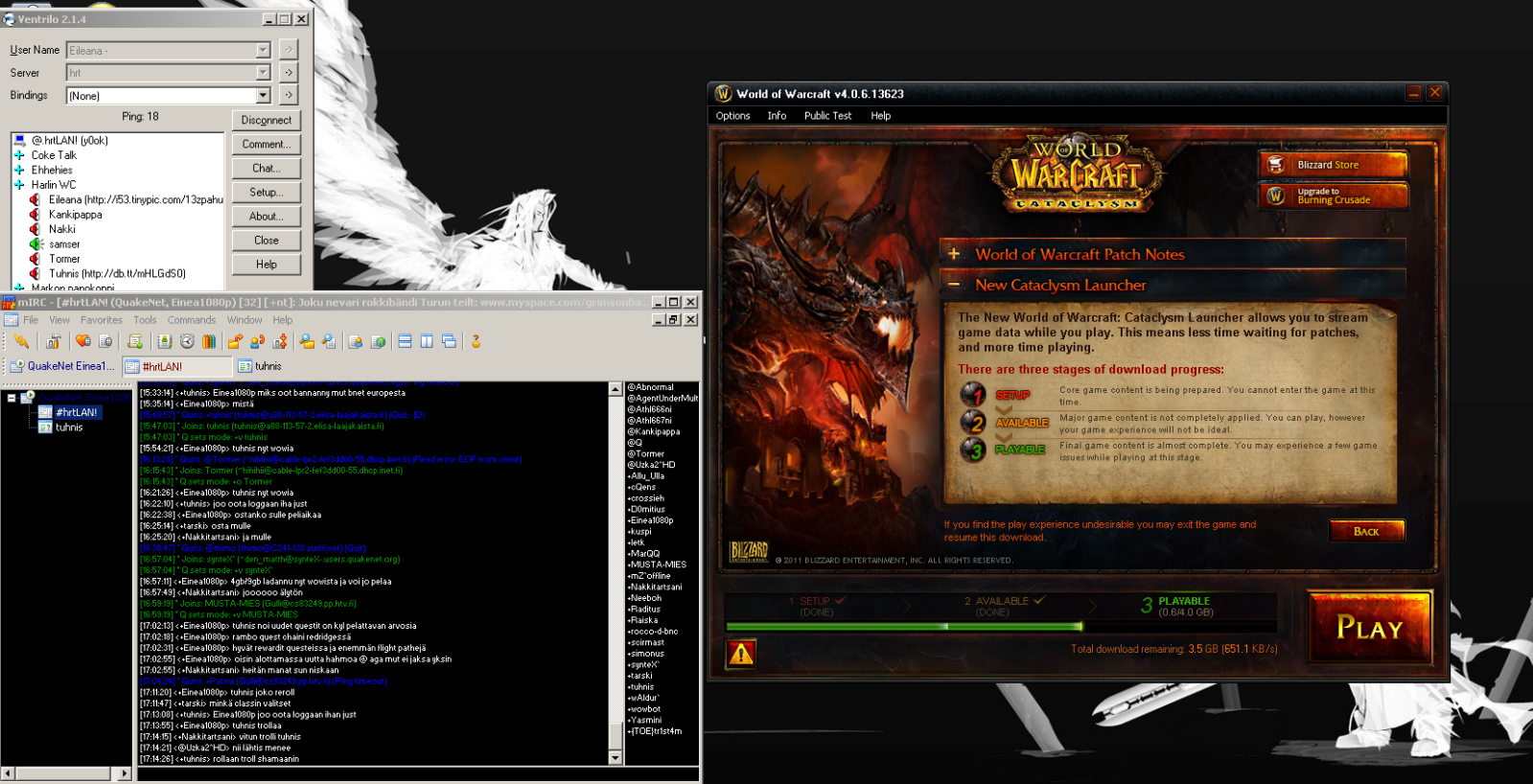Cascade mIRC windows via toolbar icon
1533x784 pixels.
[x=449, y=341]
